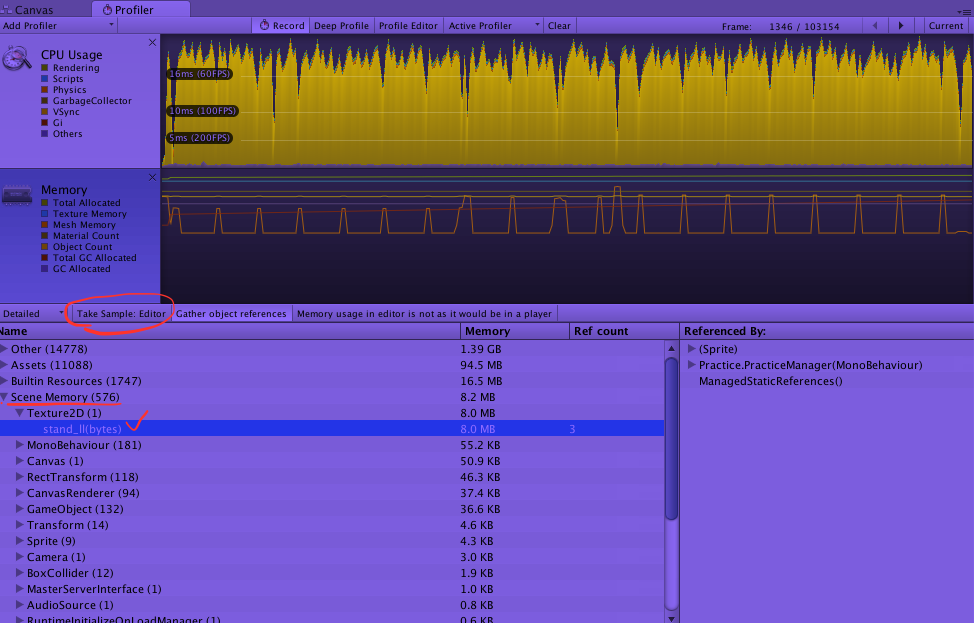The height and width of the screenshot is (623, 976).
Task: Toggle Rendering color in CPU Usage legend
Action: pos(45,67)
